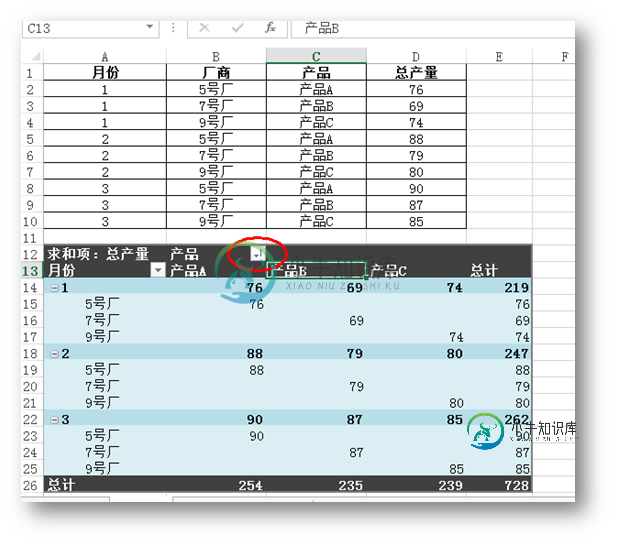Select column C header

click(316, 56)
